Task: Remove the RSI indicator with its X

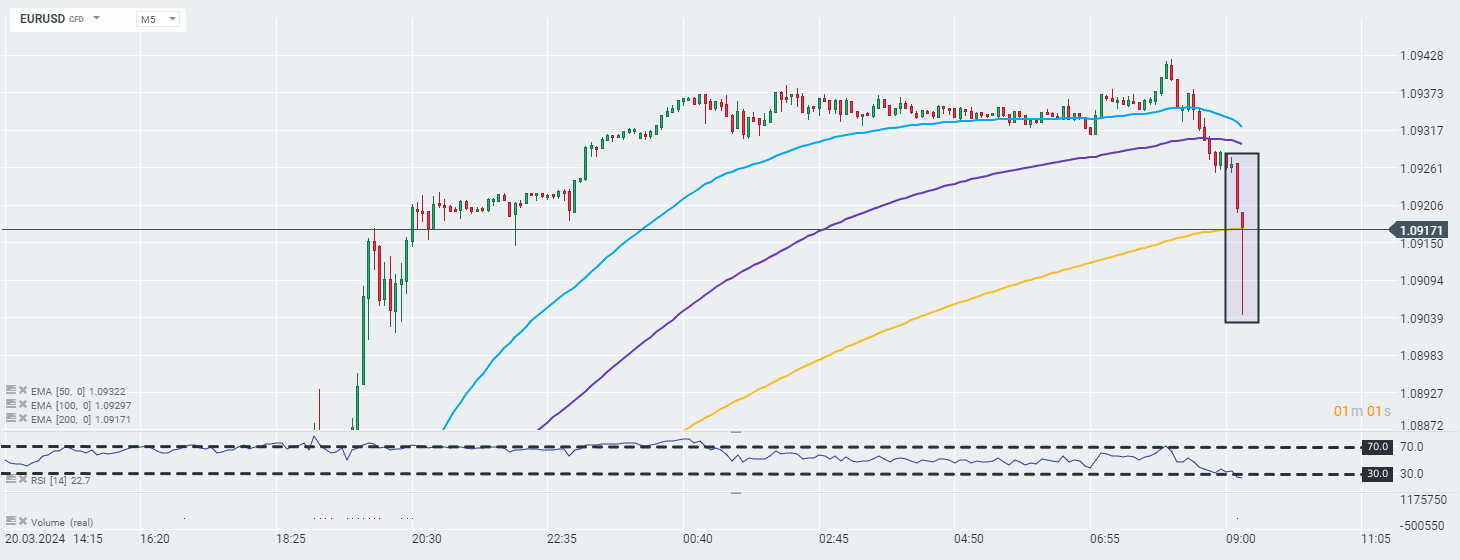Action: (22, 480)
